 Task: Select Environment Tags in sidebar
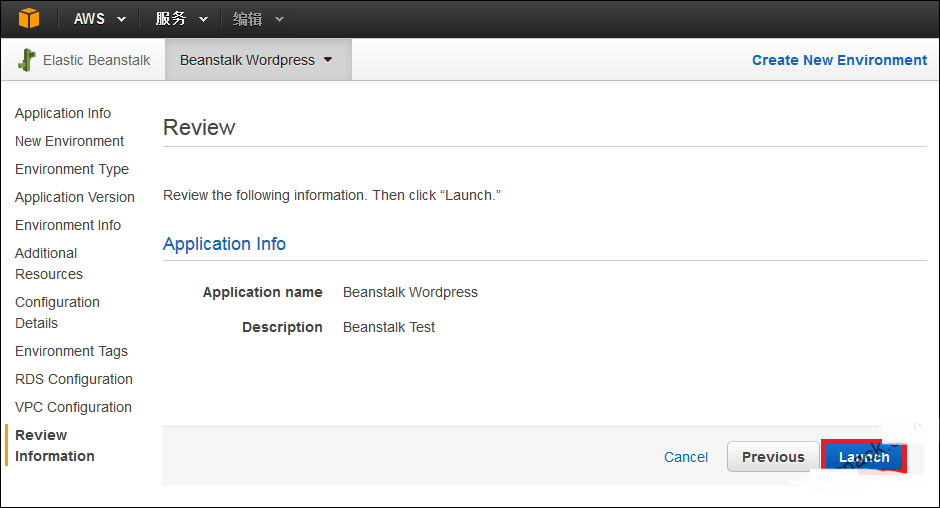tap(71, 351)
